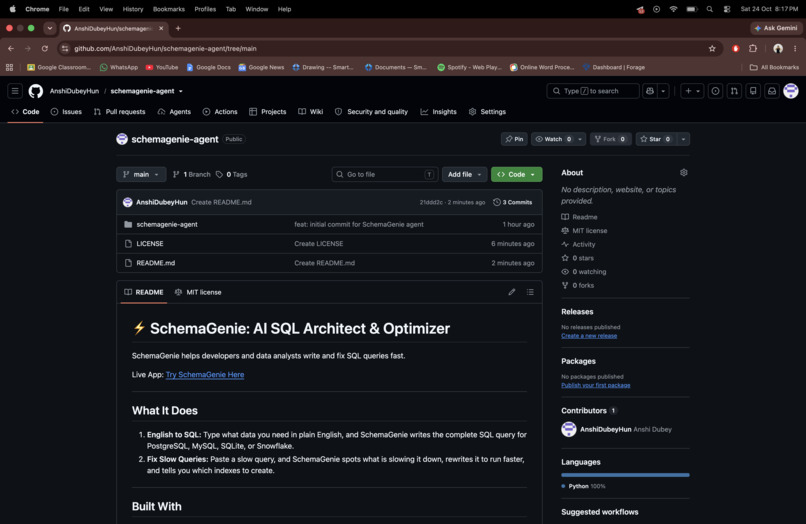Screen dimensions: 806x524
Task: Open the Chrome three-dot menu
Action: pyautogui.click(x=795, y=48)
